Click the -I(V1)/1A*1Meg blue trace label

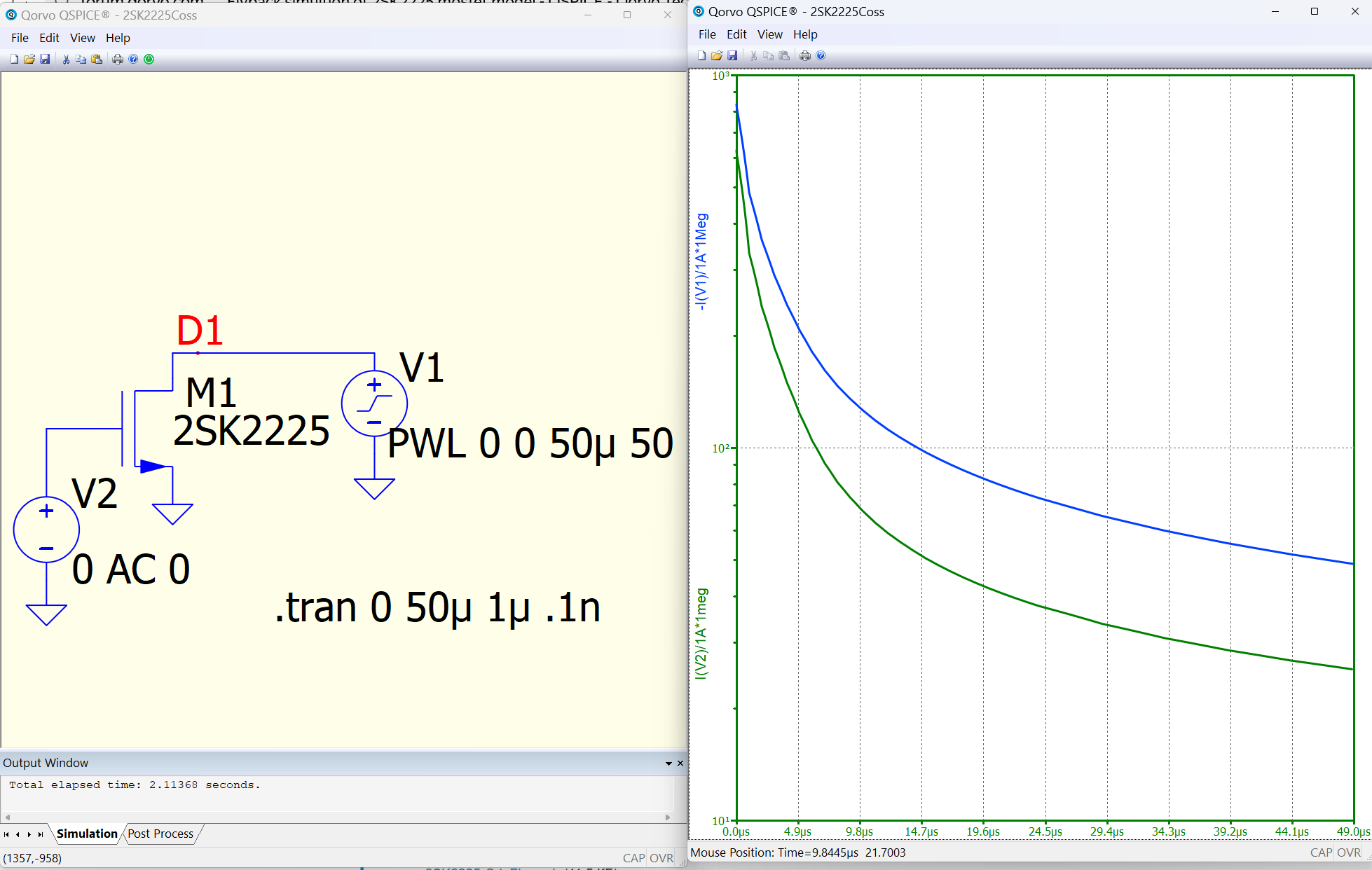[701, 262]
